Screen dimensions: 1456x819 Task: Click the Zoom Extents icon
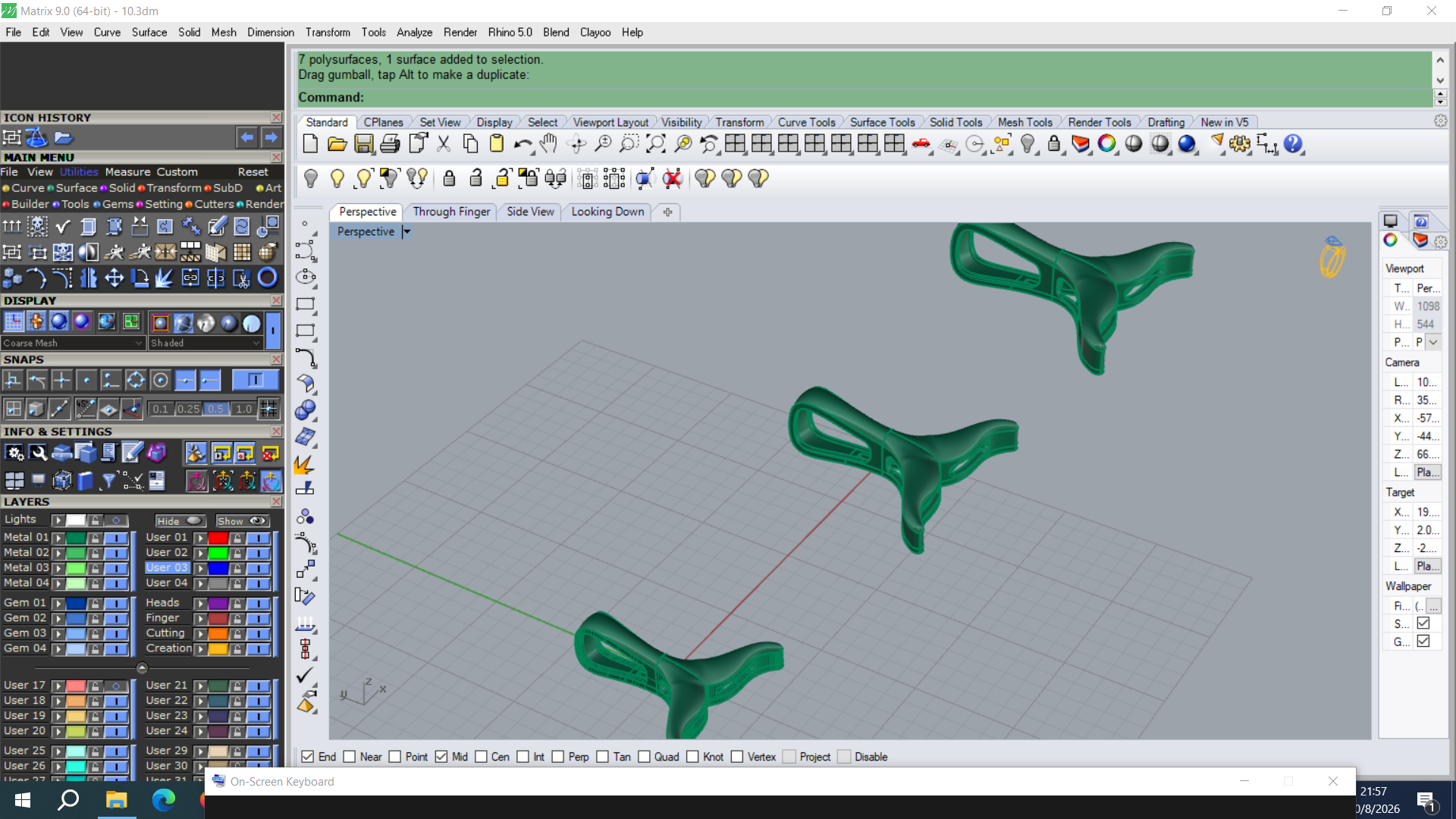click(x=656, y=144)
